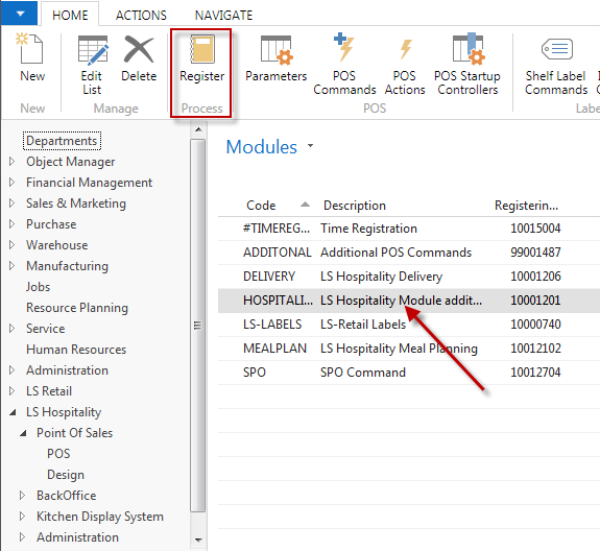
Task: Collapse the LS Hospitality node
Action: (13, 412)
